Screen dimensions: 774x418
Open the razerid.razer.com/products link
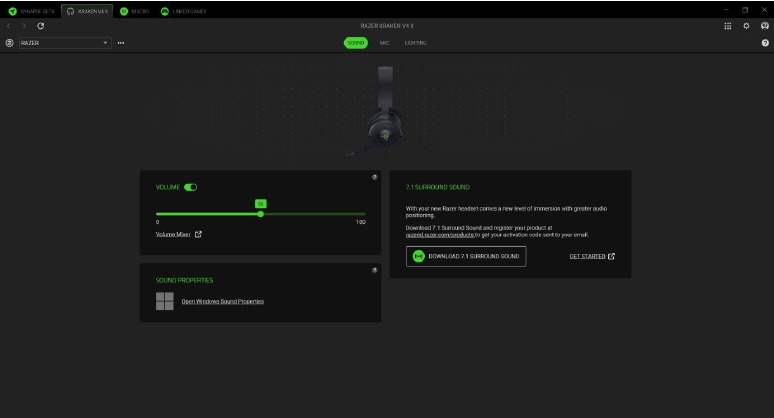pos(440,235)
